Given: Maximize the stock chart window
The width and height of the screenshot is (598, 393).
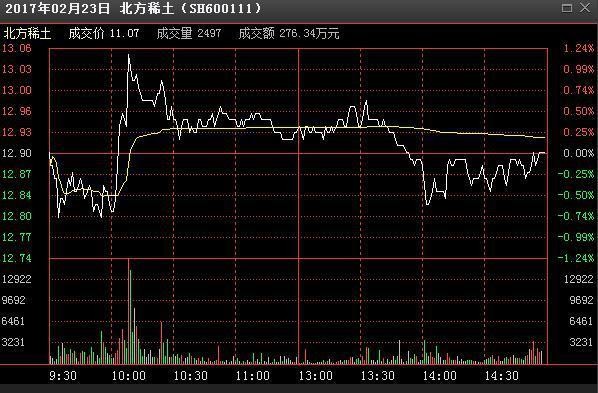Looking at the screenshot, I should tap(567, 8).
